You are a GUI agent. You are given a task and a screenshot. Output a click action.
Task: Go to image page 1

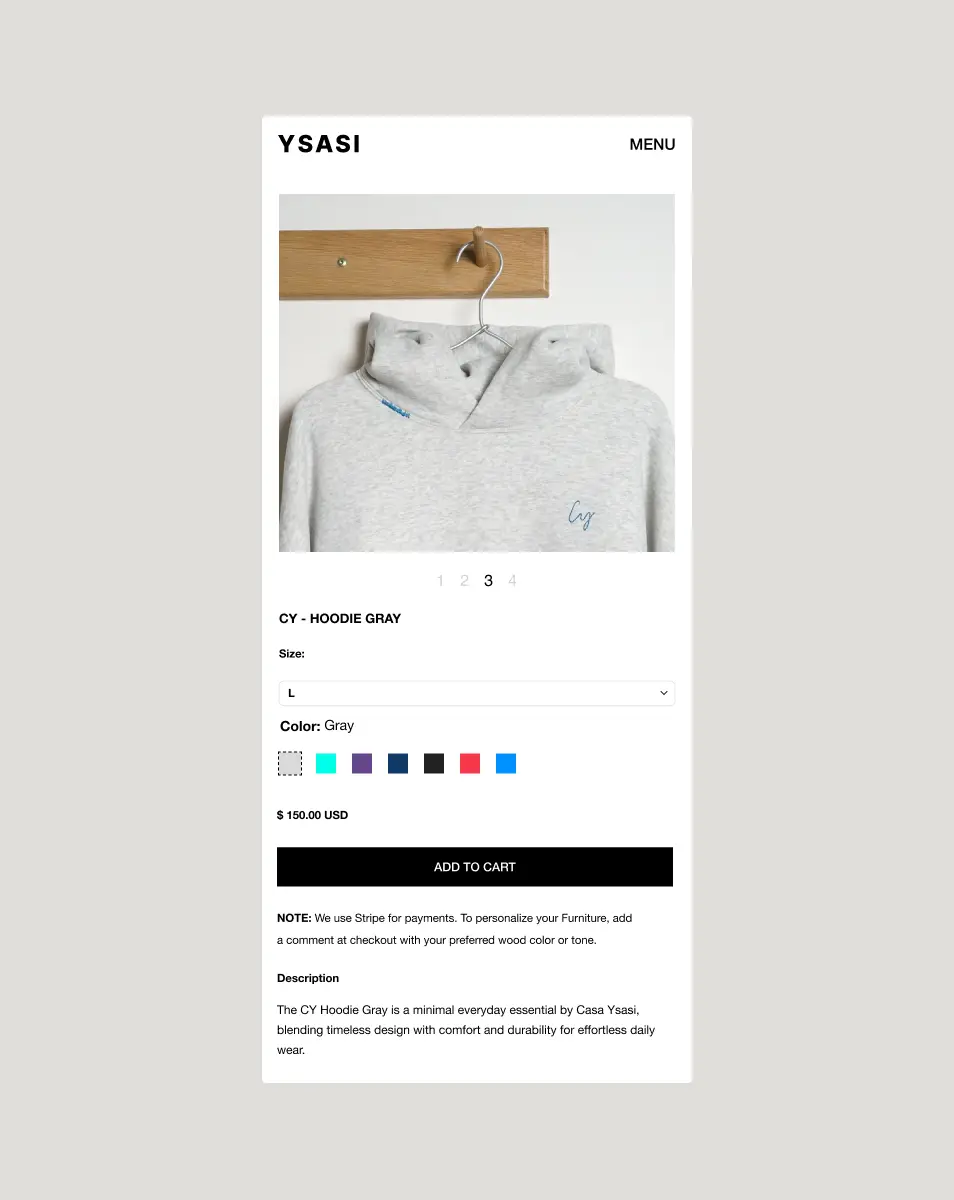440,581
